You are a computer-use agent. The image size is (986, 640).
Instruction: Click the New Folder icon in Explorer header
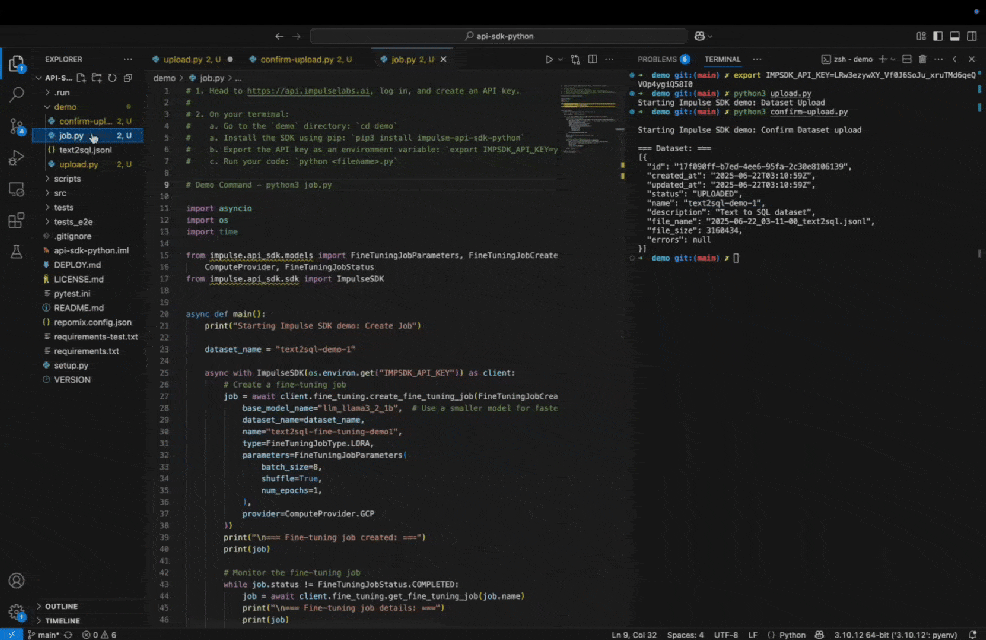coord(97,78)
